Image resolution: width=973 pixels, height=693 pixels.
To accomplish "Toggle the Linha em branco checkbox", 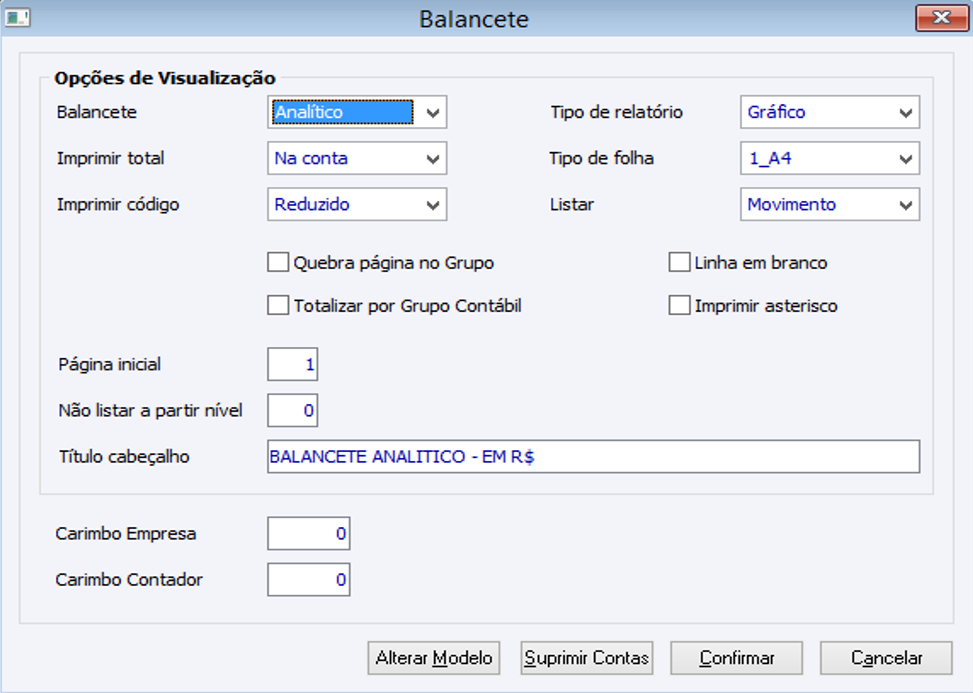I will tap(679, 264).
